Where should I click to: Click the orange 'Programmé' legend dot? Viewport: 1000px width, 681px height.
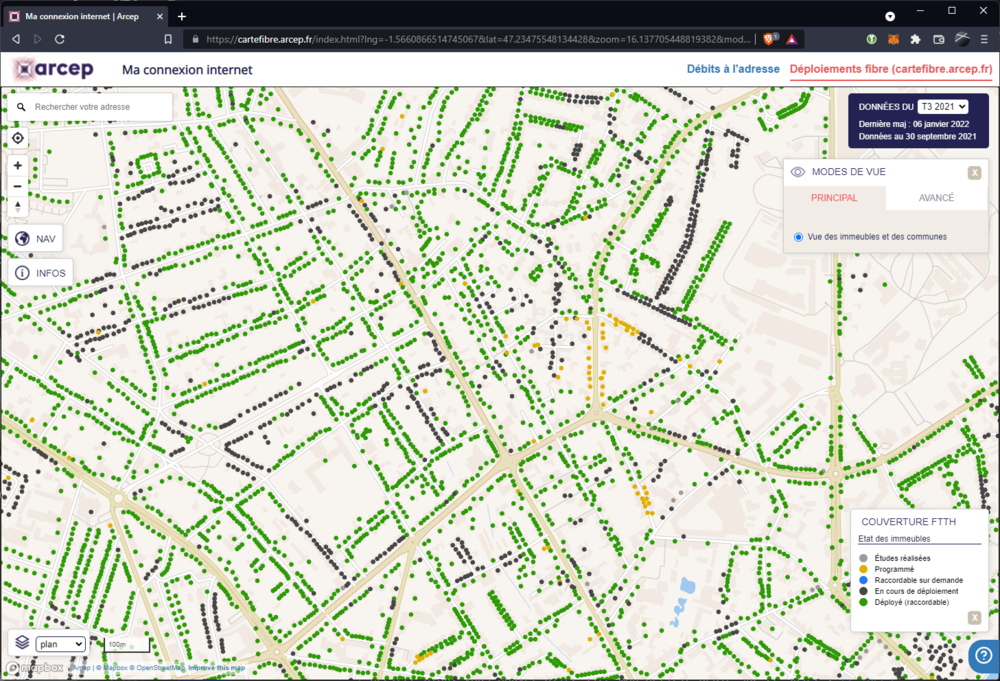point(864,569)
